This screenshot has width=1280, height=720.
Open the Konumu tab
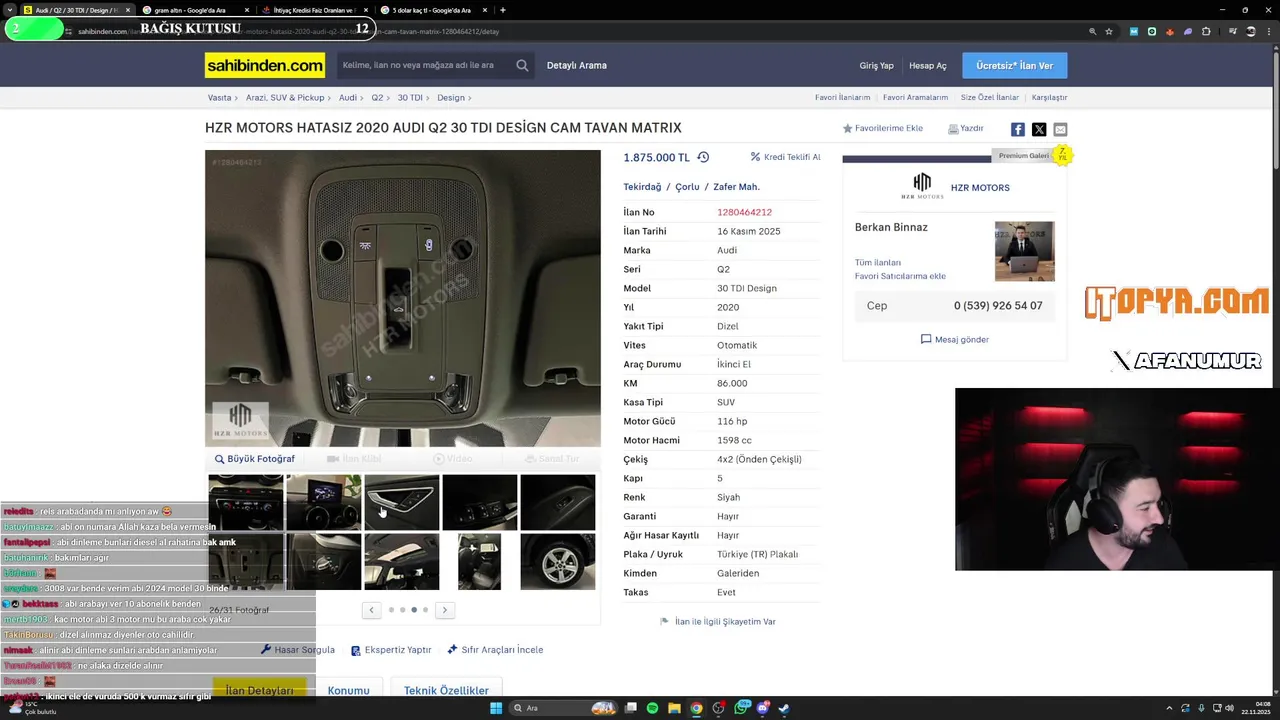(x=348, y=691)
